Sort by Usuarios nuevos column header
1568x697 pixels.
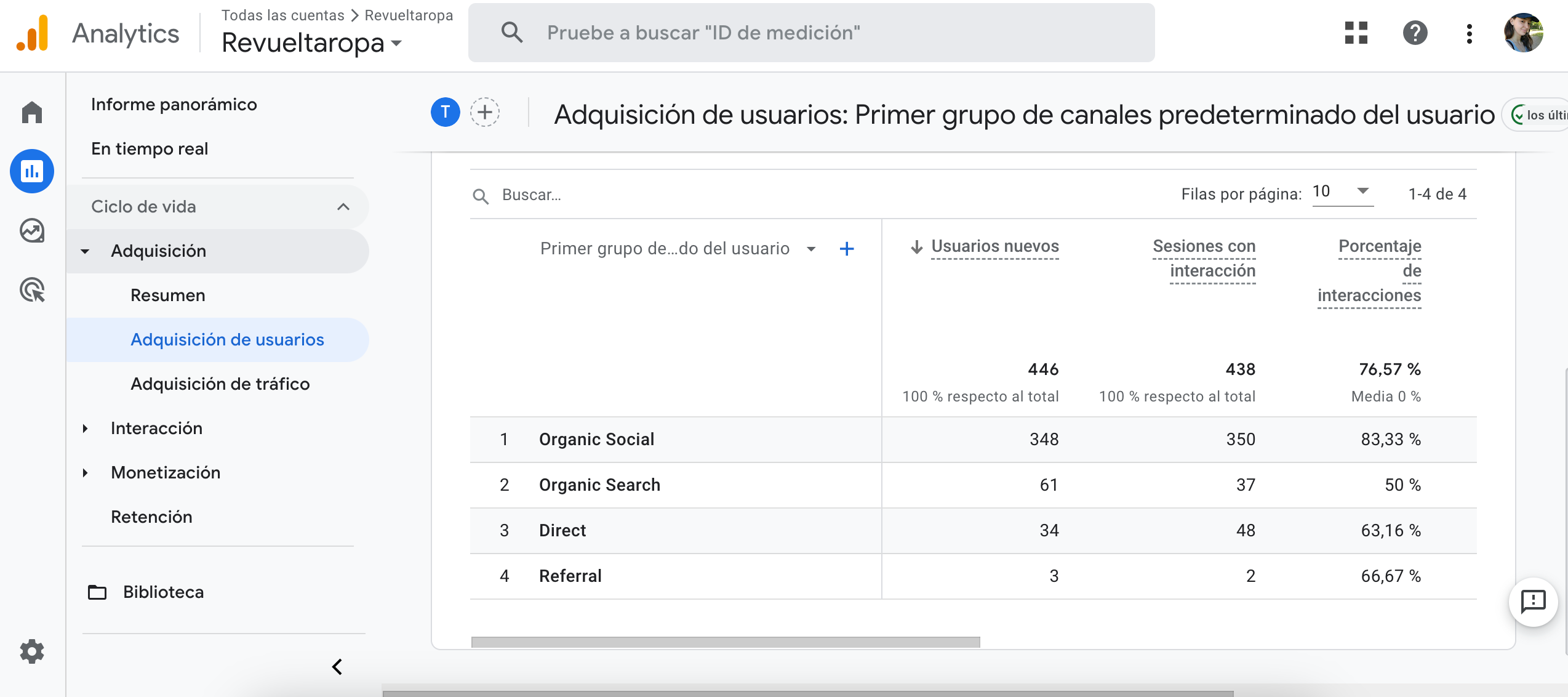click(994, 246)
